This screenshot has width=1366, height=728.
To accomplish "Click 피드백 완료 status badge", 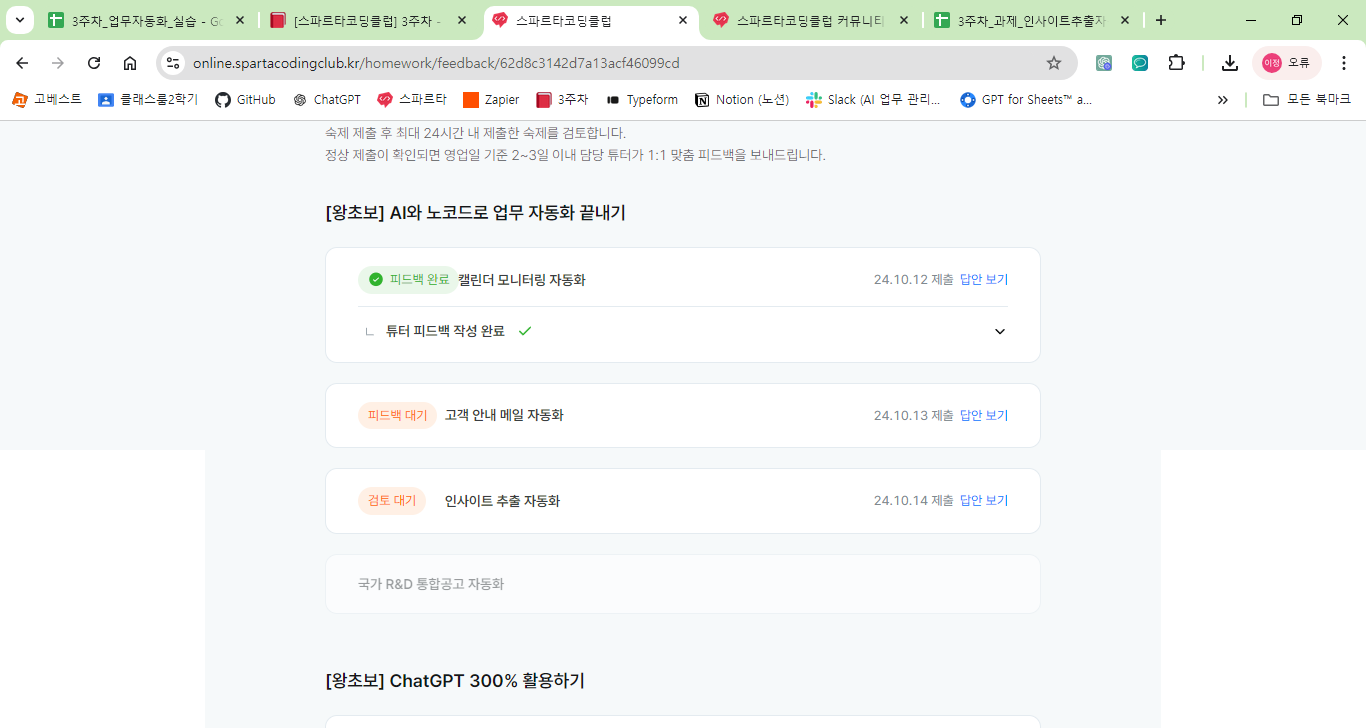I will click(408, 279).
